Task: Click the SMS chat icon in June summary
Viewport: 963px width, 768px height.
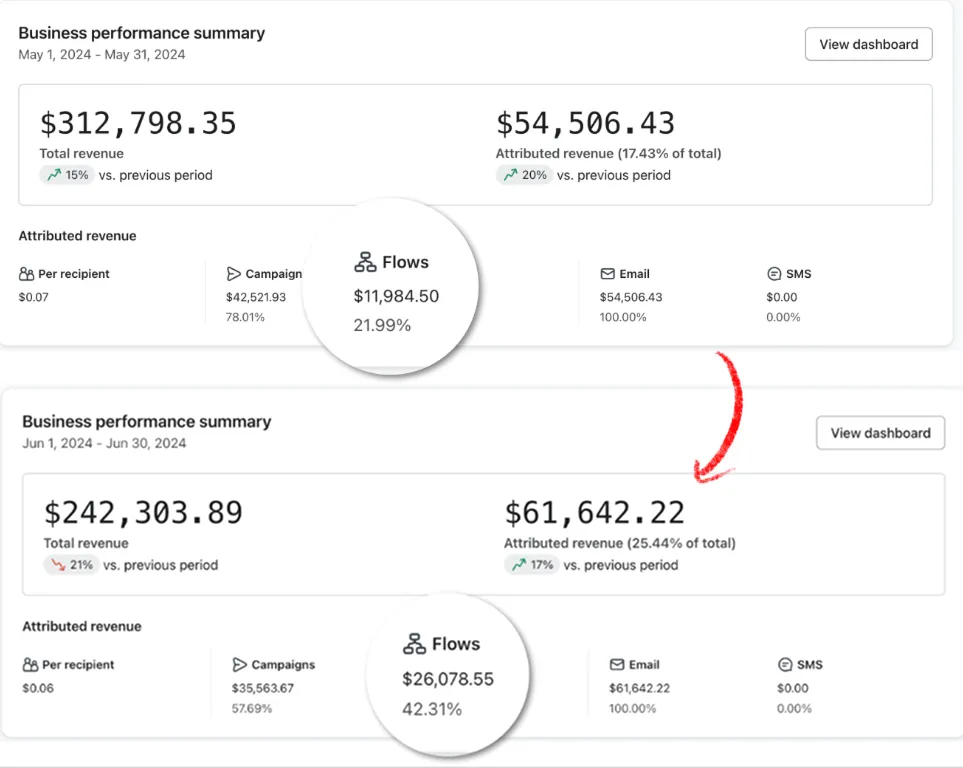Action: click(x=785, y=664)
